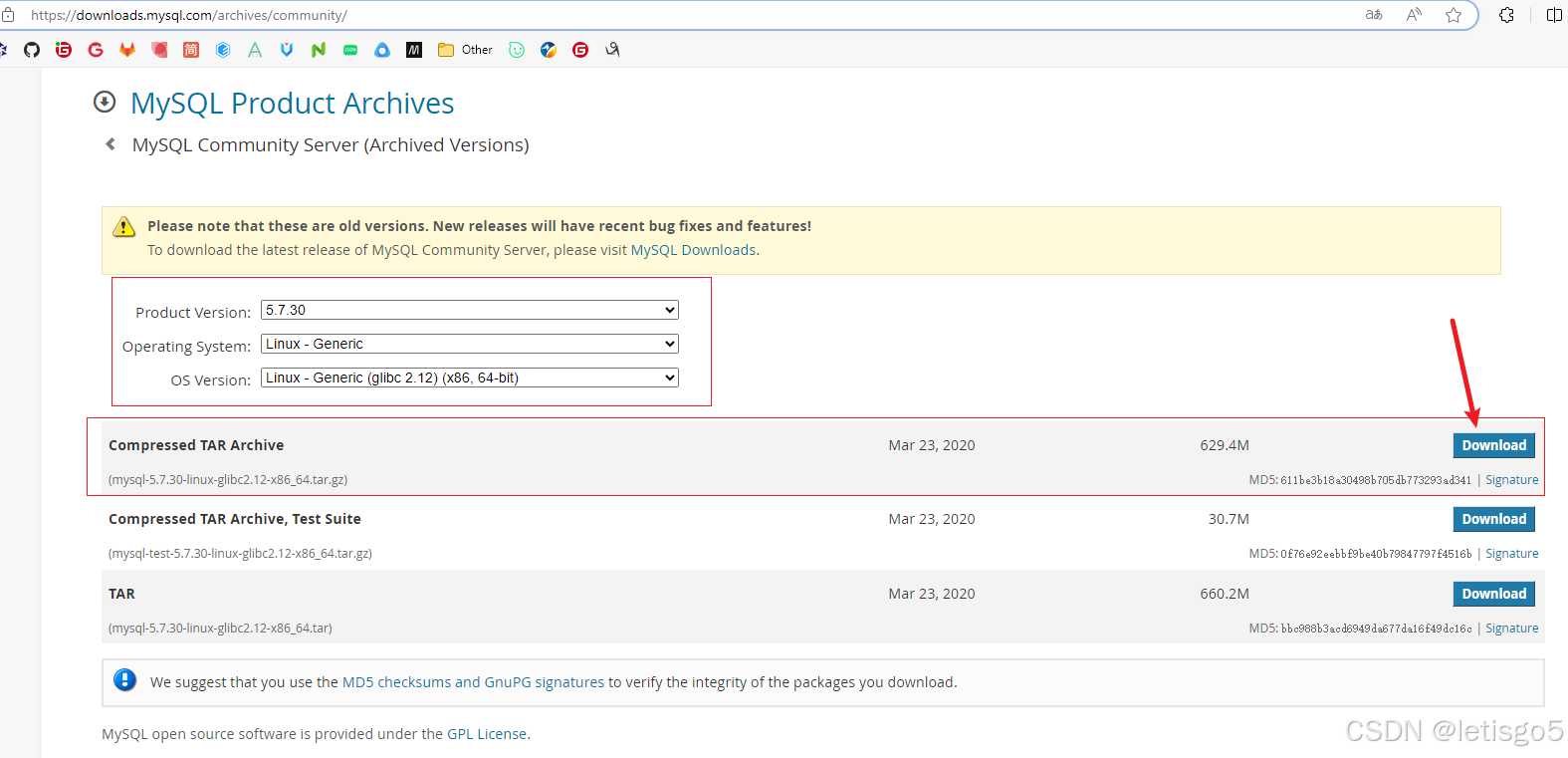
Task: Click the Compressed TAR Archive, Test Suite title
Action: 235,519
